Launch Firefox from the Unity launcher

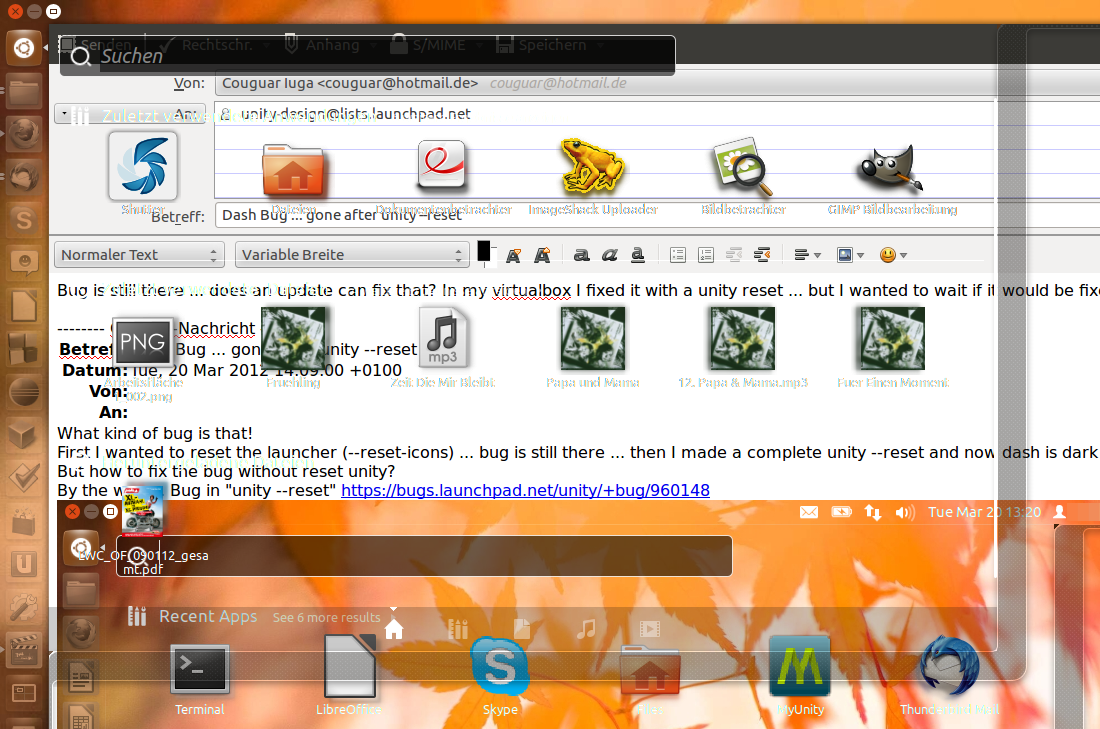24,134
